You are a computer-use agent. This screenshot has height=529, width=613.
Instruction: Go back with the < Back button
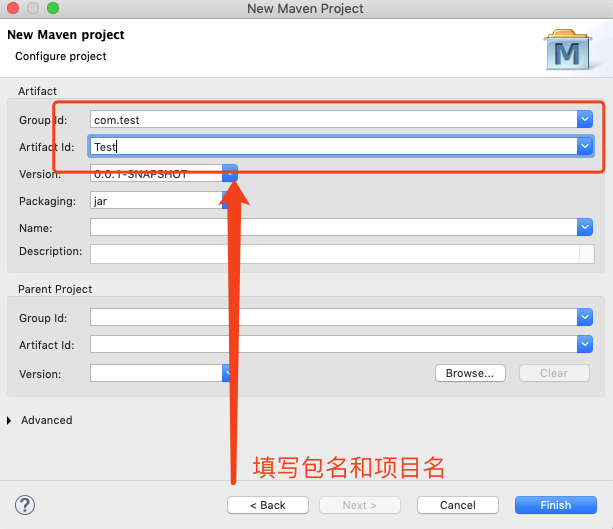[268, 505]
